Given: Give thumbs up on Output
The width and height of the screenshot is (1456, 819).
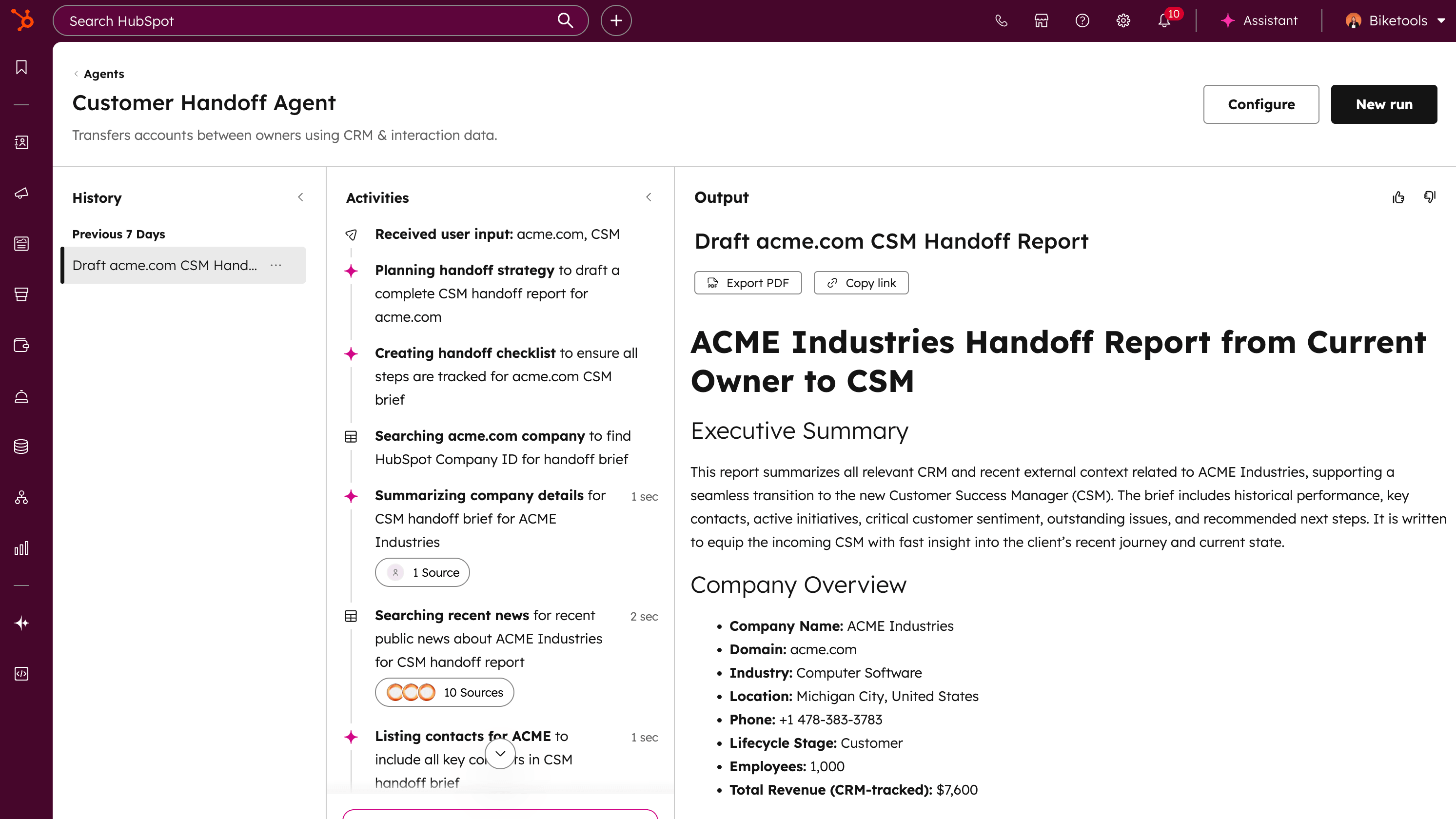Looking at the screenshot, I should pyautogui.click(x=1398, y=197).
